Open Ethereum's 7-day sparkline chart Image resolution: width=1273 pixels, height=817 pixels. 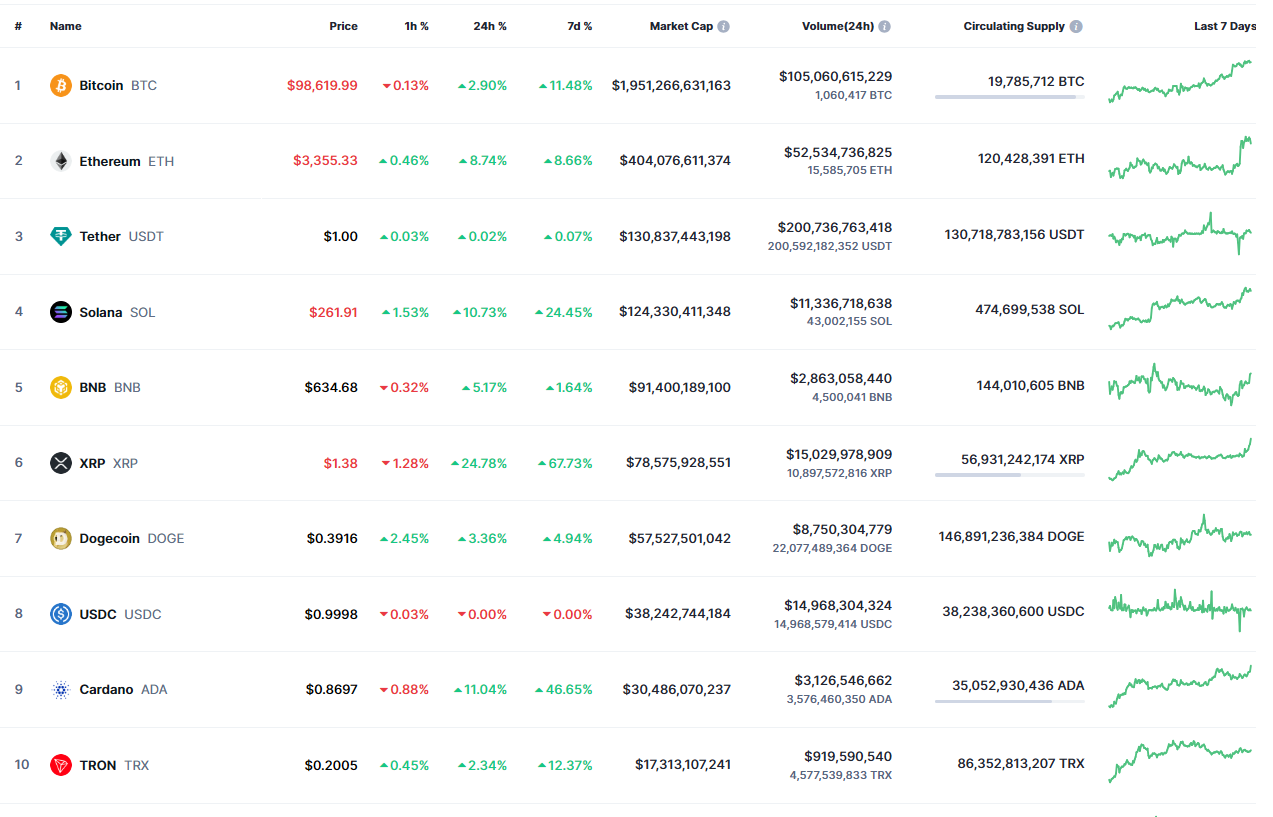[1180, 158]
